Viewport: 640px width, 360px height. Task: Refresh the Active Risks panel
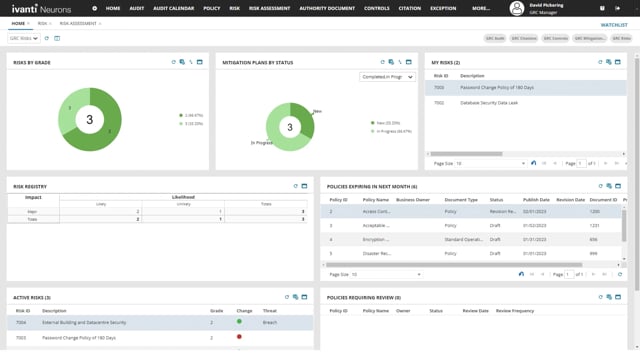tap(287, 297)
